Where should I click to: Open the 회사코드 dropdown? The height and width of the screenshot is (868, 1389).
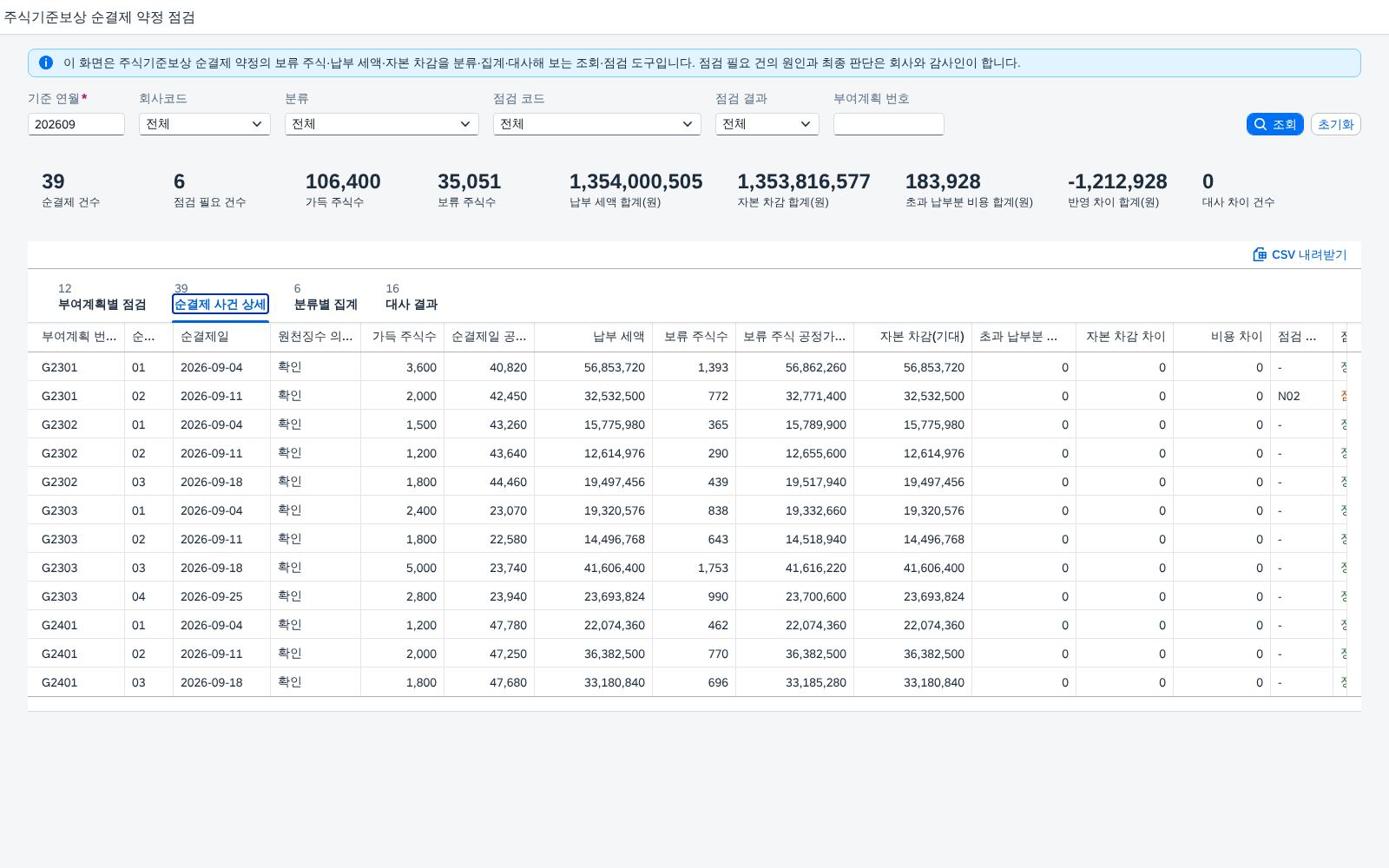click(205, 124)
